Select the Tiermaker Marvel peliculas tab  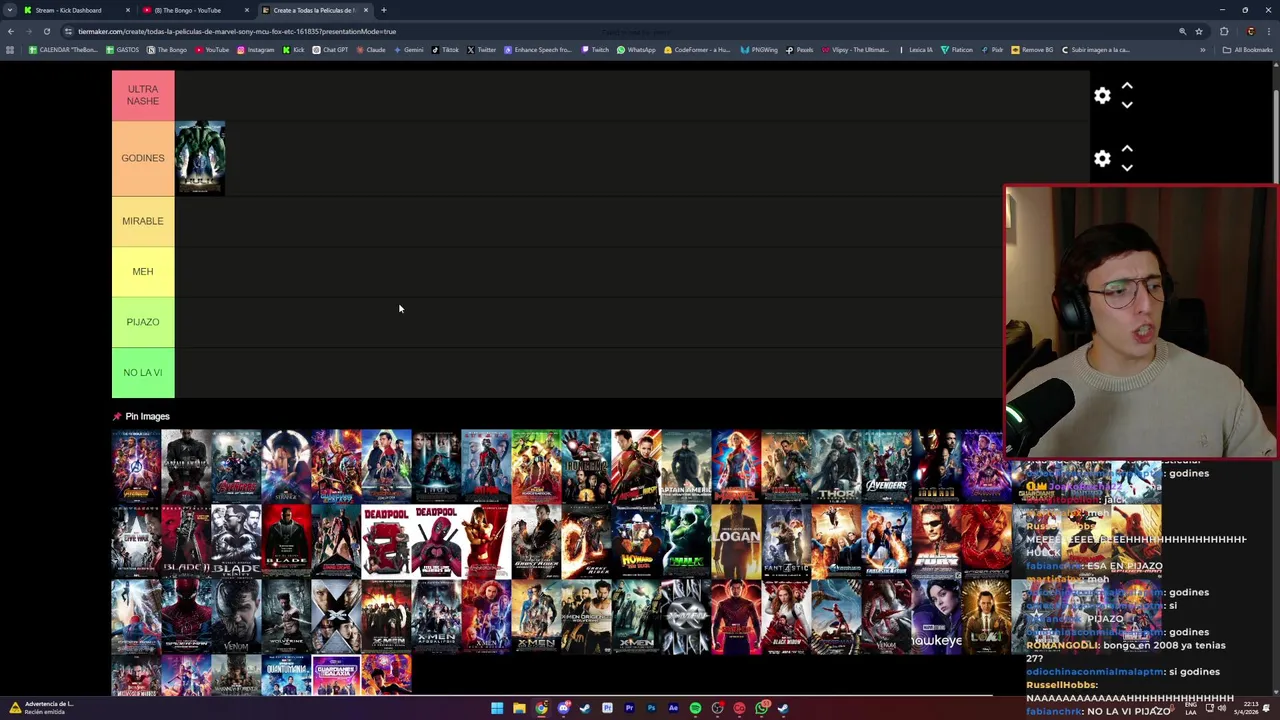click(313, 10)
